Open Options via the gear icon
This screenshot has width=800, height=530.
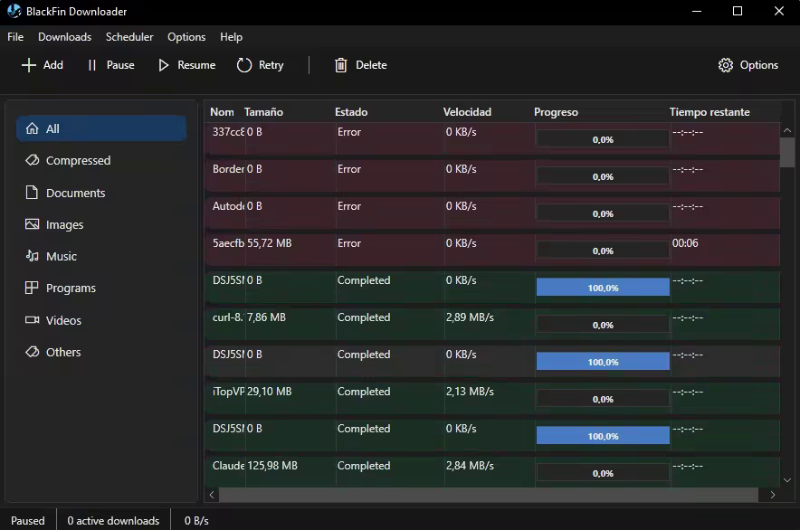click(725, 65)
